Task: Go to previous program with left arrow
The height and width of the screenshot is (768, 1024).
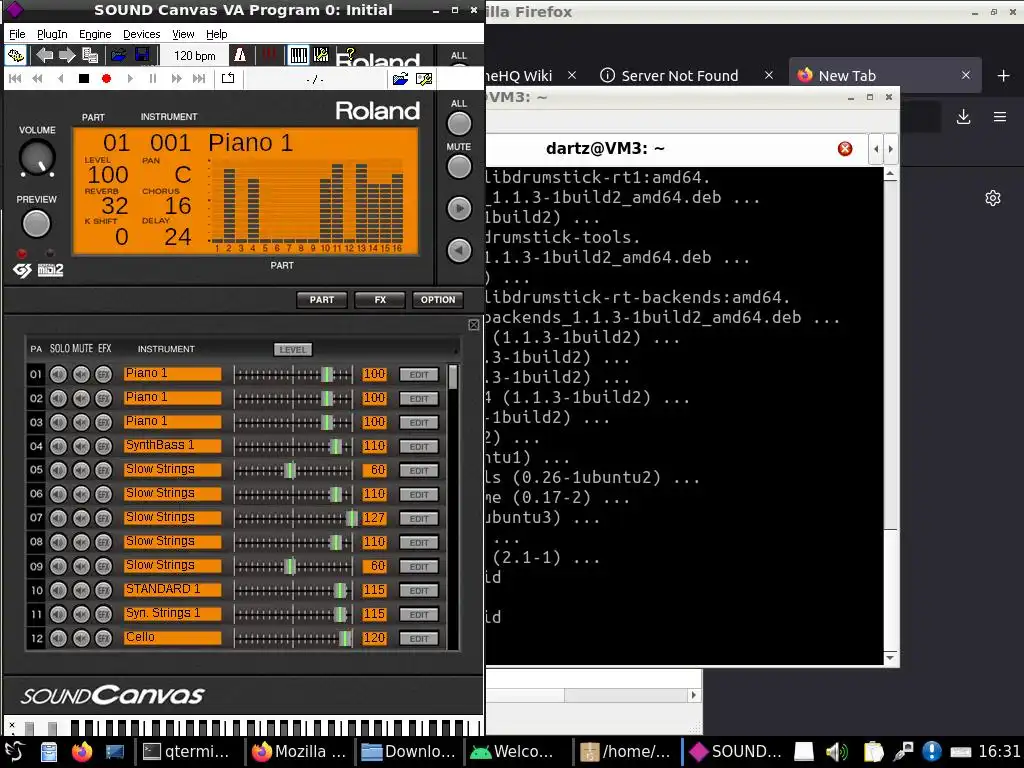Action: point(44,56)
